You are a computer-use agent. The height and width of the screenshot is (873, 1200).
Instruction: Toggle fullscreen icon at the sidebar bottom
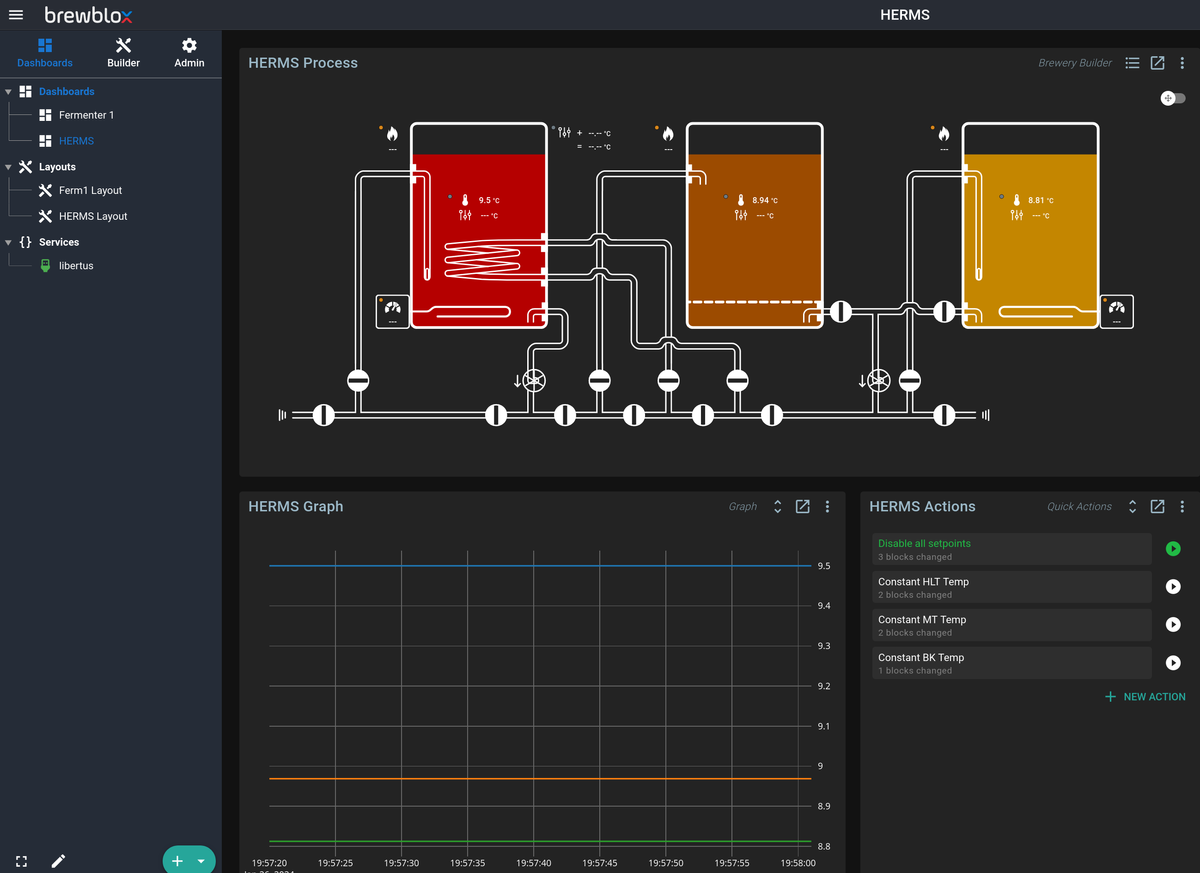(22, 861)
